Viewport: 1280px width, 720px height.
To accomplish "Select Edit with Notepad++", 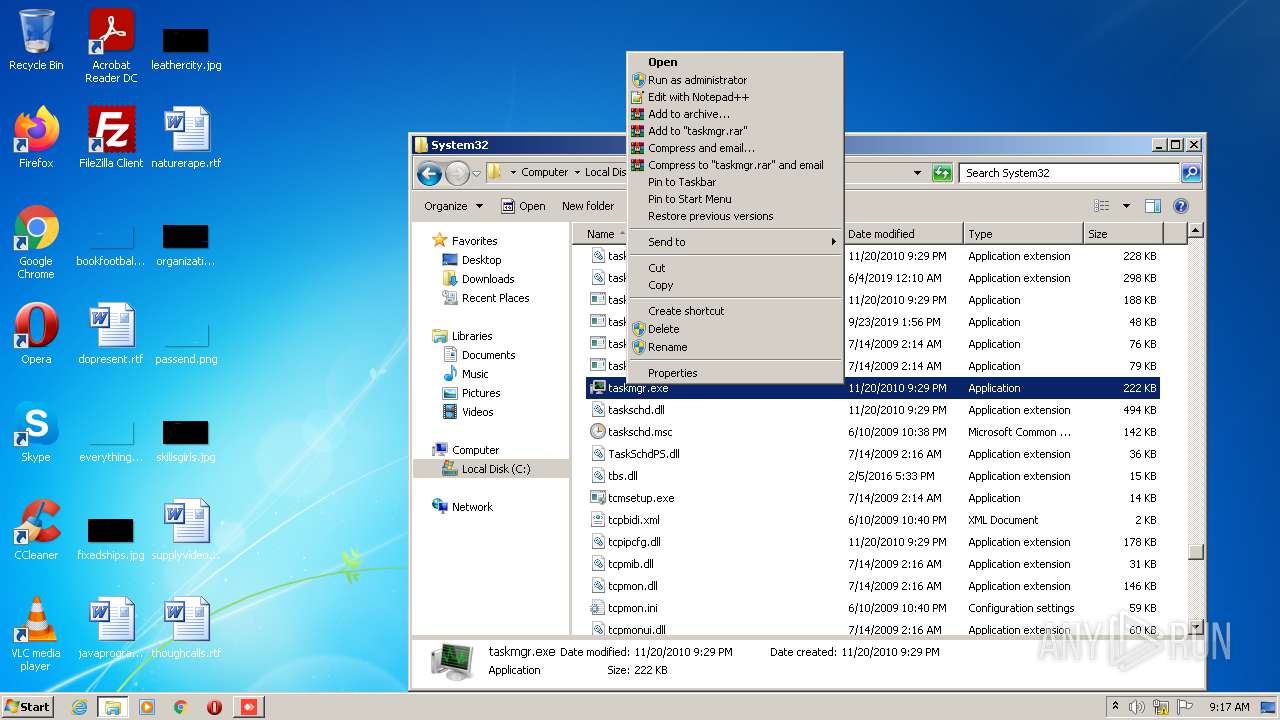I will point(735,97).
